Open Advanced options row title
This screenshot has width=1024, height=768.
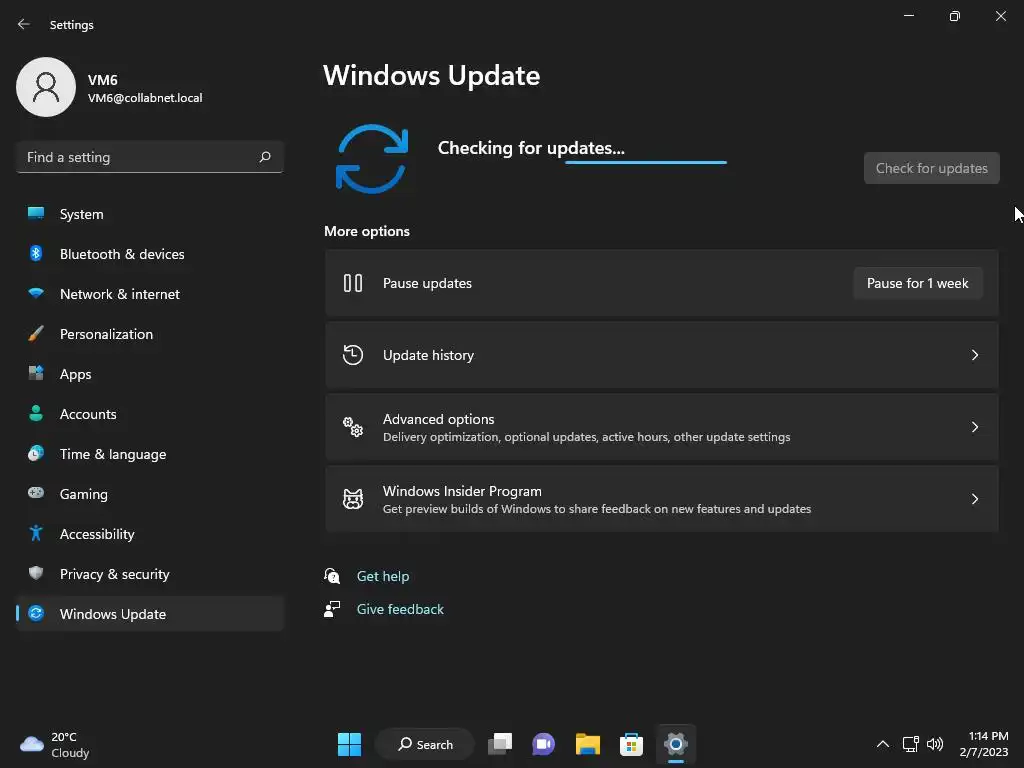coord(438,419)
